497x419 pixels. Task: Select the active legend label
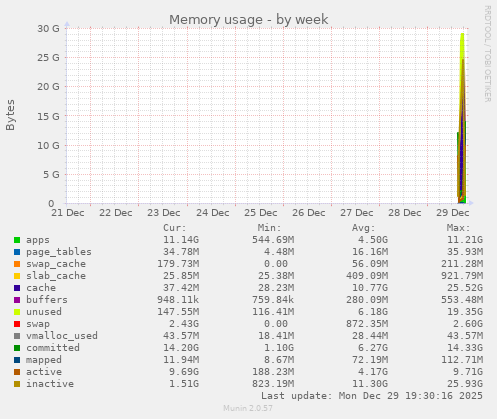pos(44,372)
